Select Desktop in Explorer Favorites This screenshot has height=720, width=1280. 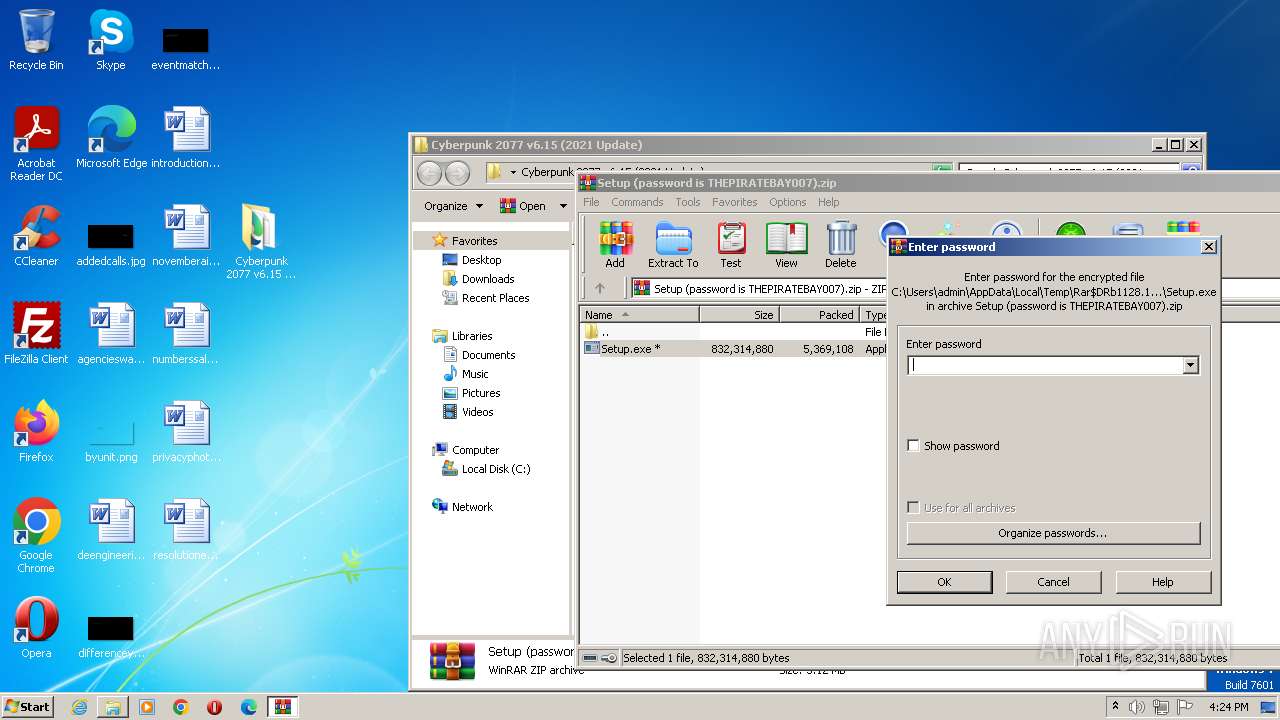(x=481, y=260)
